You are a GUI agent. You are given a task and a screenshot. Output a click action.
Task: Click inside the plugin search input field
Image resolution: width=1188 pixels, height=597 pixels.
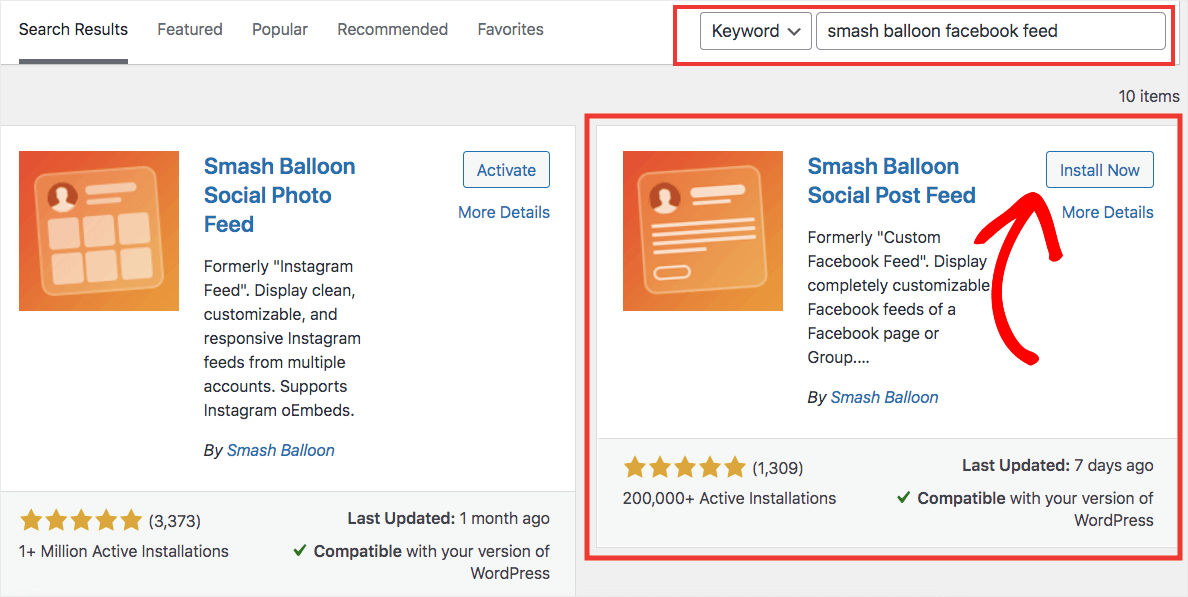[992, 31]
